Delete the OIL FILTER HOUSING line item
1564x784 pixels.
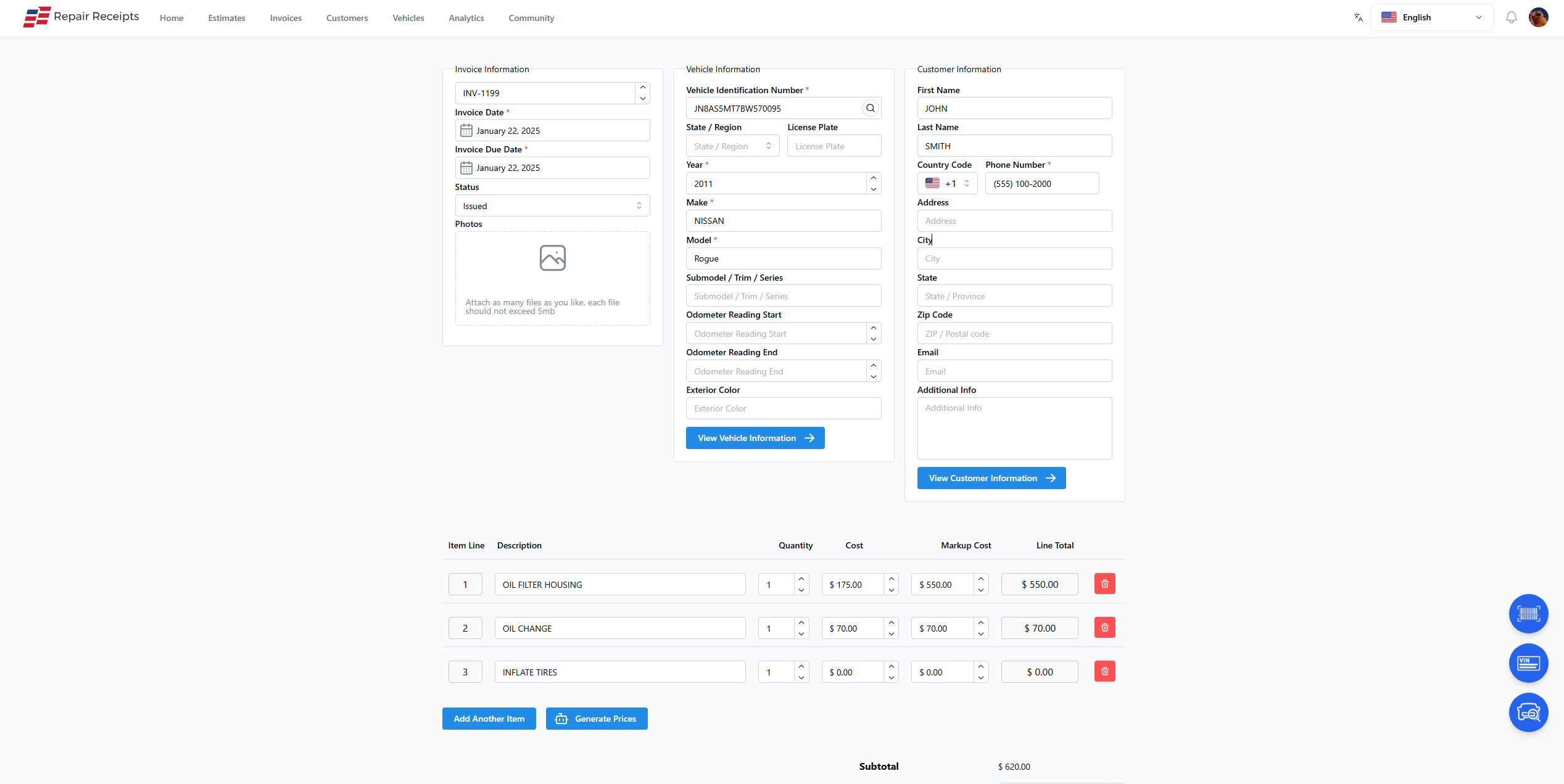(1104, 584)
